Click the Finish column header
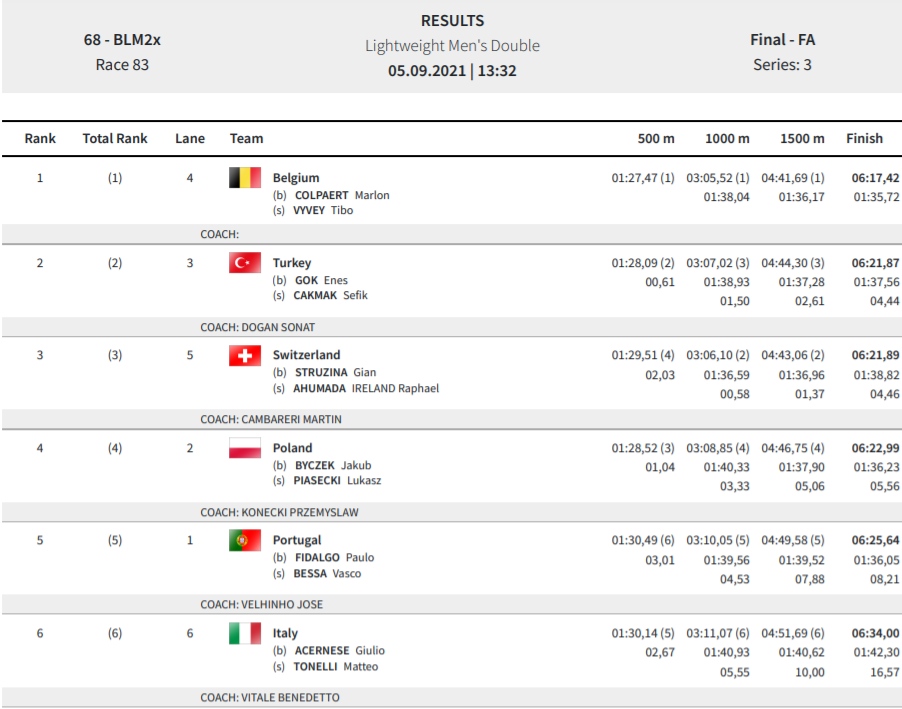 (864, 139)
